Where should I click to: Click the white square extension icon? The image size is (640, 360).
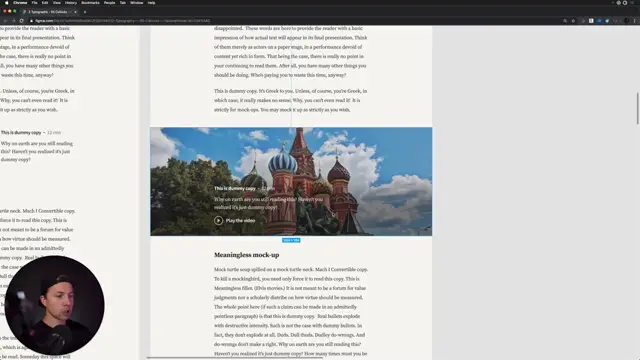[591, 20]
